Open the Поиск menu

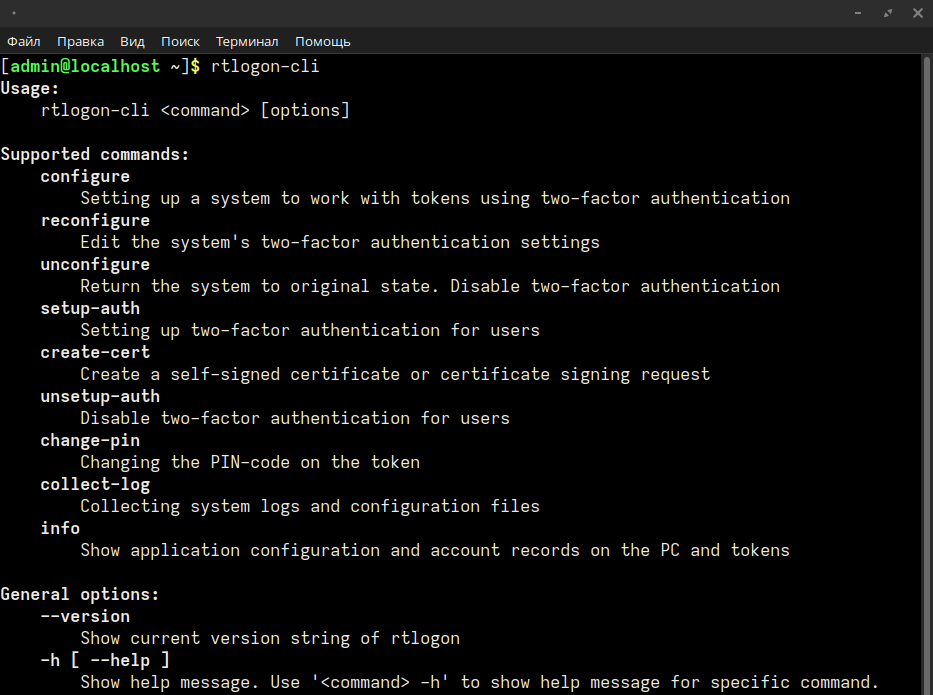click(180, 41)
